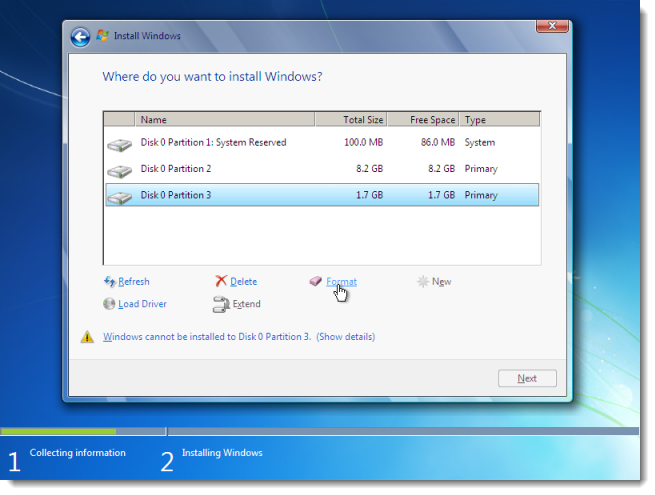655x495 pixels.
Task: Click the drive icon beside Disk 0 Partition 3
Action: coord(119,197)
